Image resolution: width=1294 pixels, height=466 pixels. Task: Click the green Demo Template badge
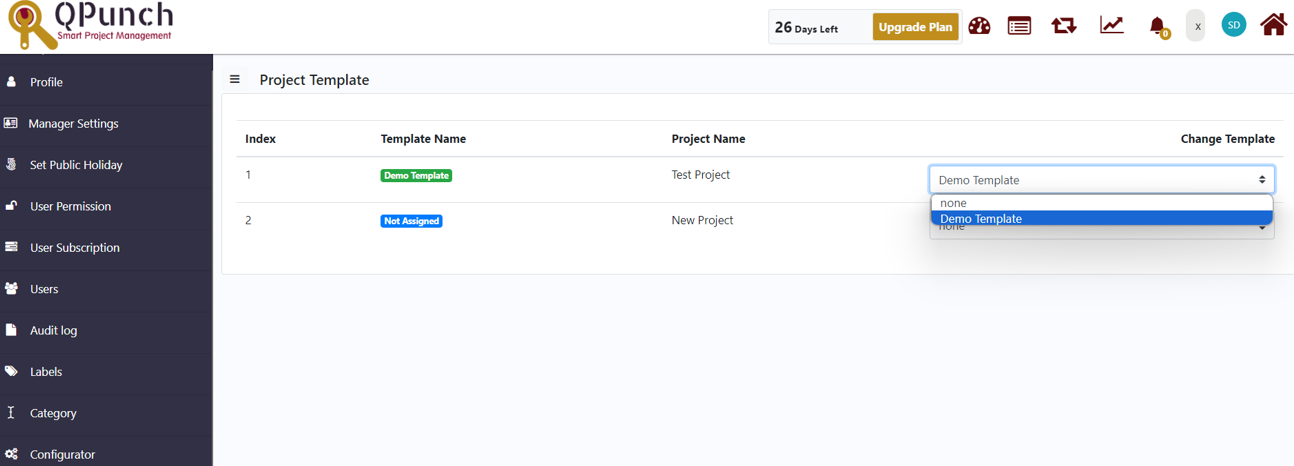[x=416, y=175]
